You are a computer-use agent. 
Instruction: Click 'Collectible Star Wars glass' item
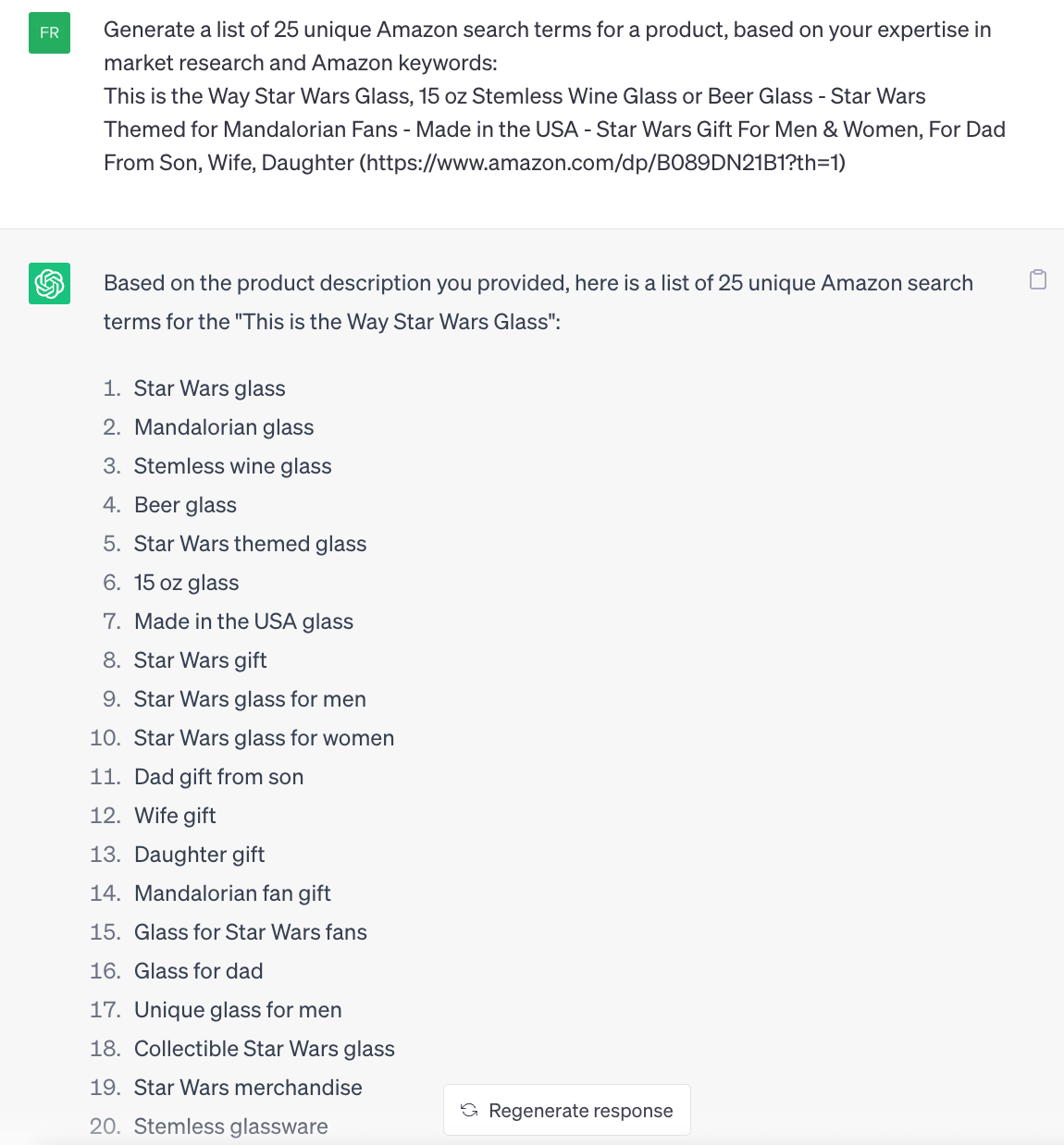(x=265, y=1049)
